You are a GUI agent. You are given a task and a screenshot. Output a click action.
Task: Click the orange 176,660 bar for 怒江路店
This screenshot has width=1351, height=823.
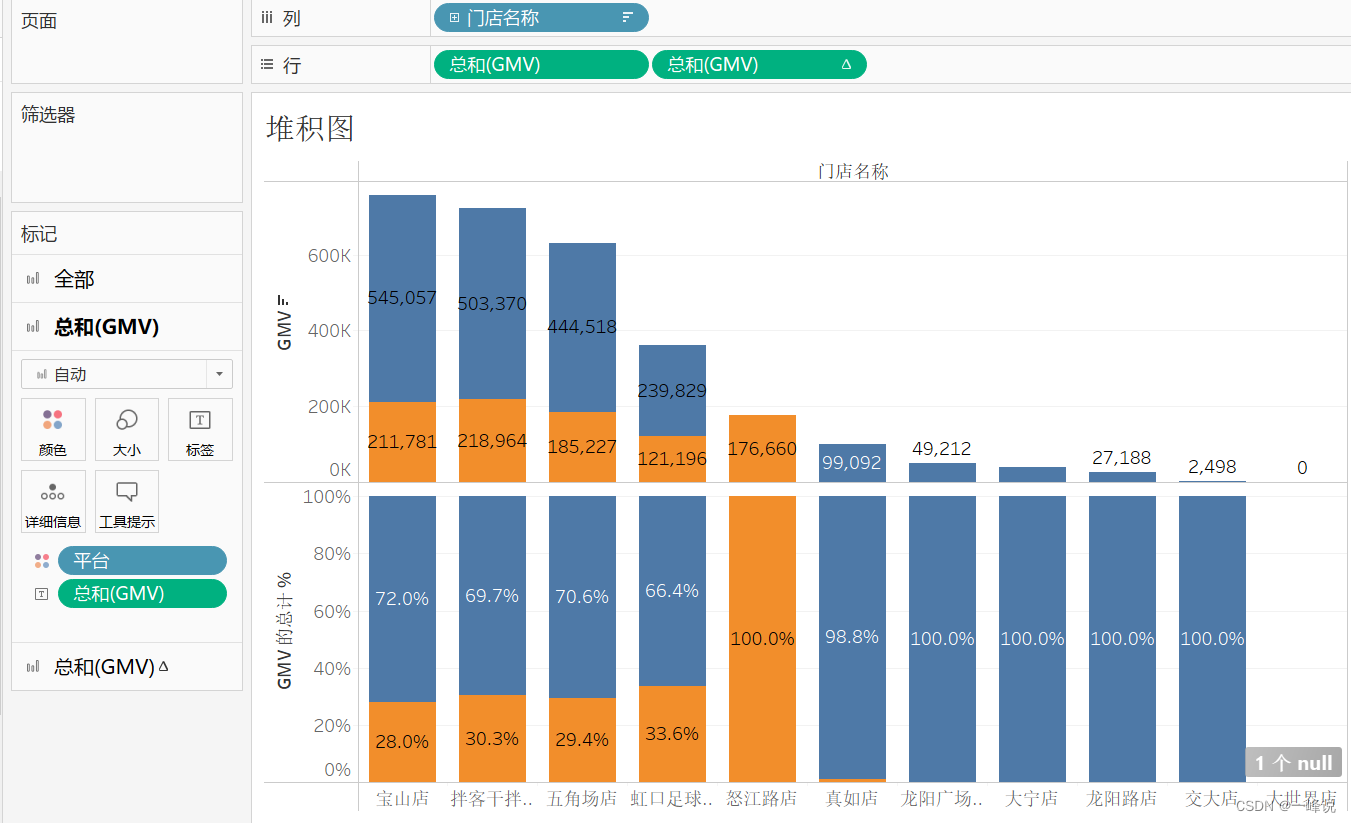coord(762,448)
